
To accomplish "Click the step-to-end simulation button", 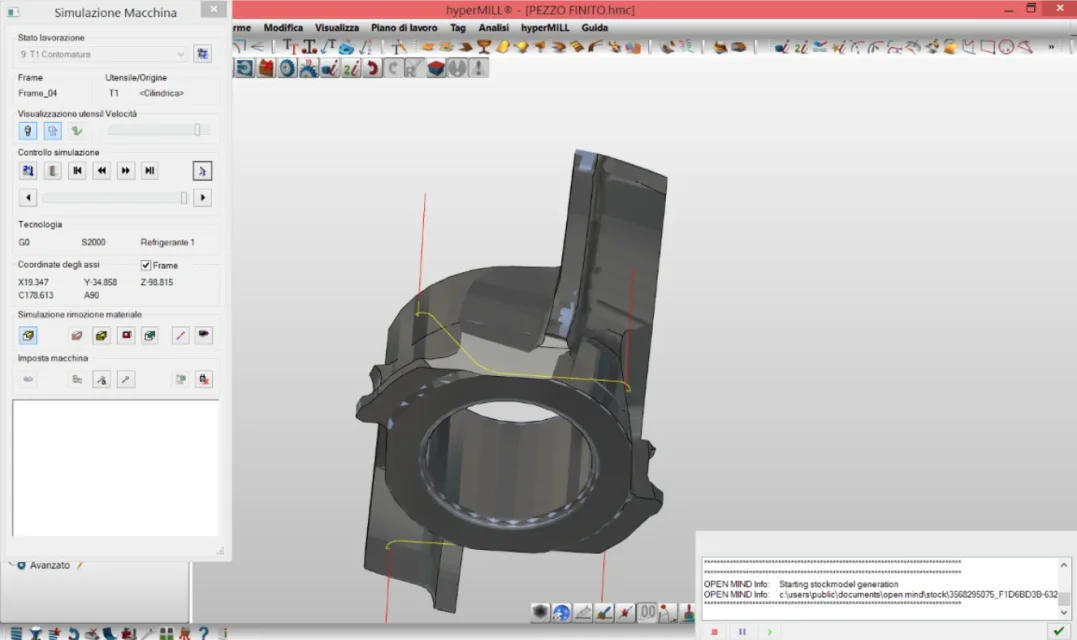I will (150, 171).
